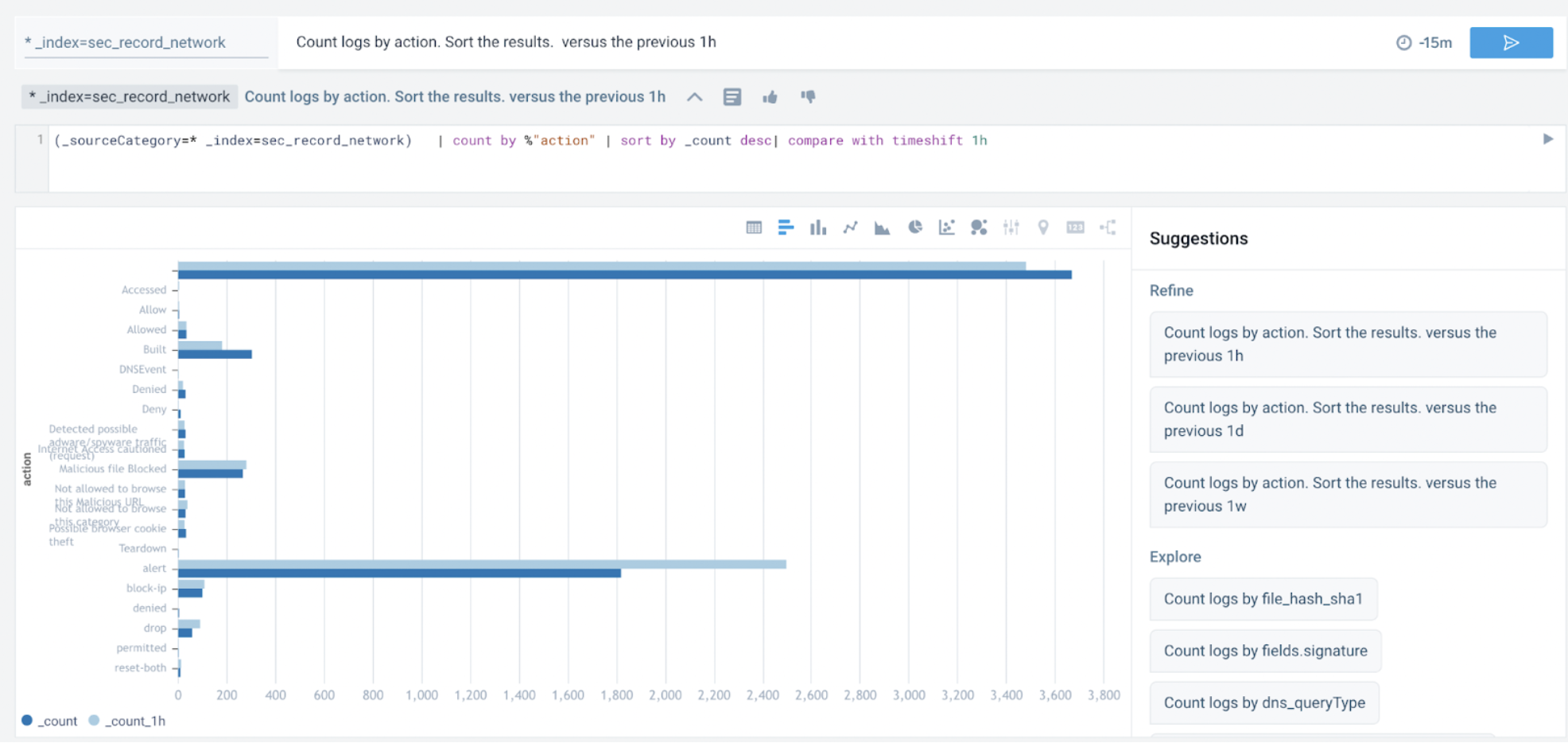The height and width of the screenshot is (743, 1568).
Task: Click the thumbs up feedback icon
Action: click(770, 97)
